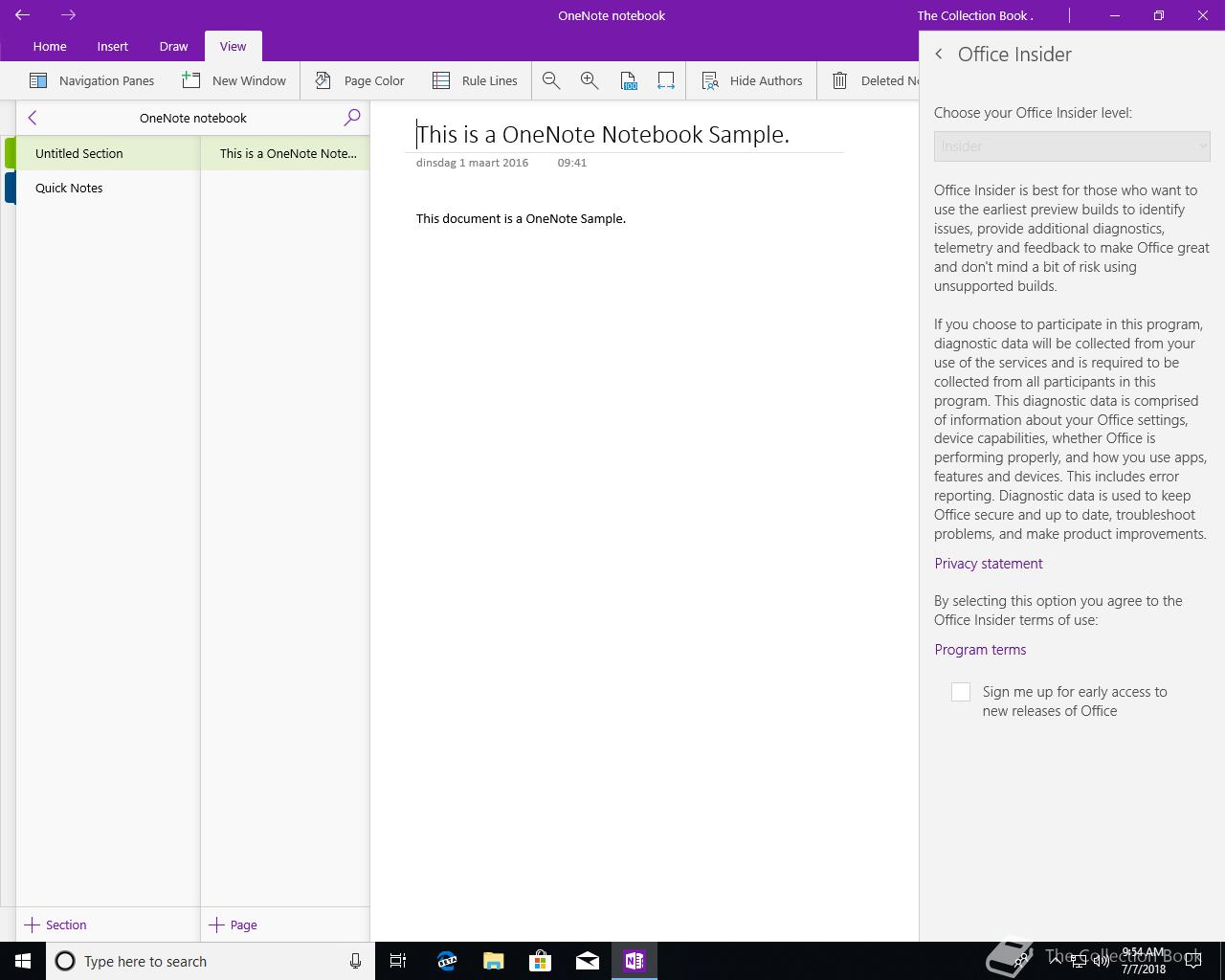
Task: Open Mail app from taskbar
Action: pyautogui.click(x=587, y=961)
